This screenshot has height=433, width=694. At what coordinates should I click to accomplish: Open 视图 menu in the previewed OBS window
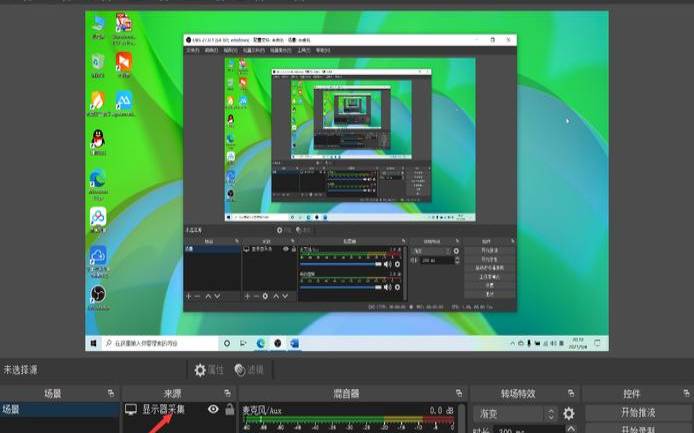click(230, 50)
